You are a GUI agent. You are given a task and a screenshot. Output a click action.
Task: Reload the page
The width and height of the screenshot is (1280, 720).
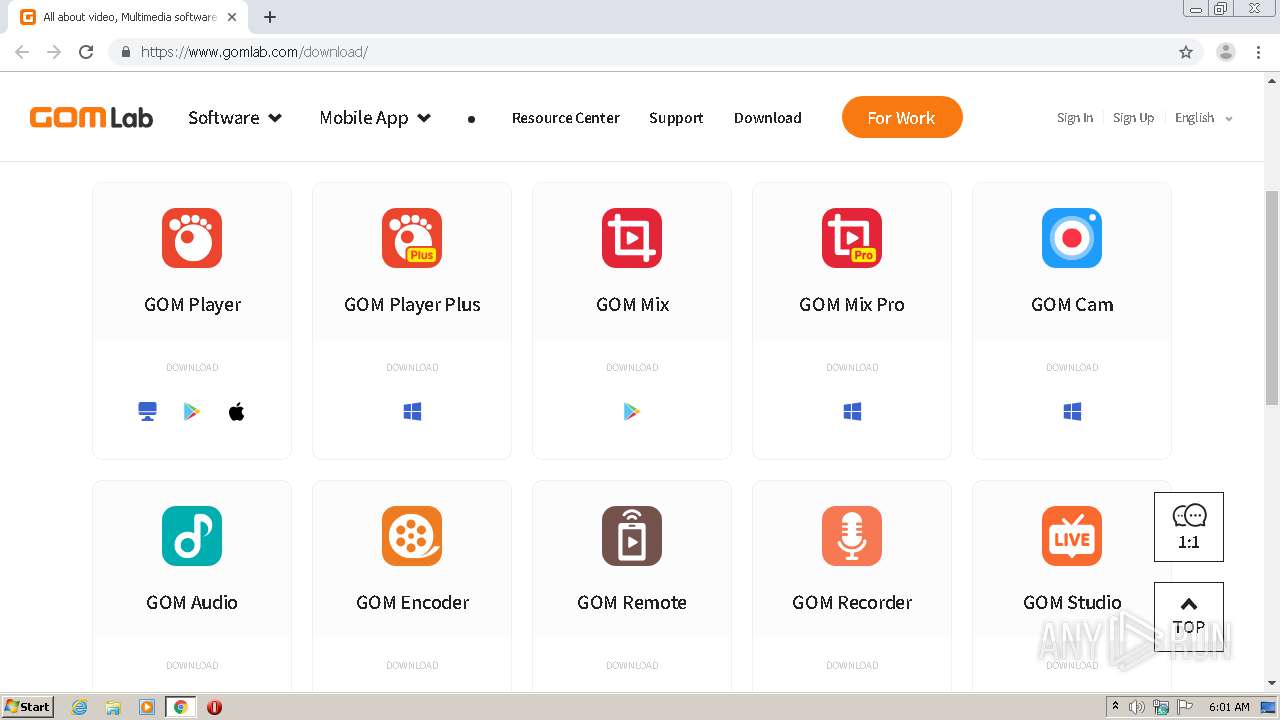(x=86, y=52)
